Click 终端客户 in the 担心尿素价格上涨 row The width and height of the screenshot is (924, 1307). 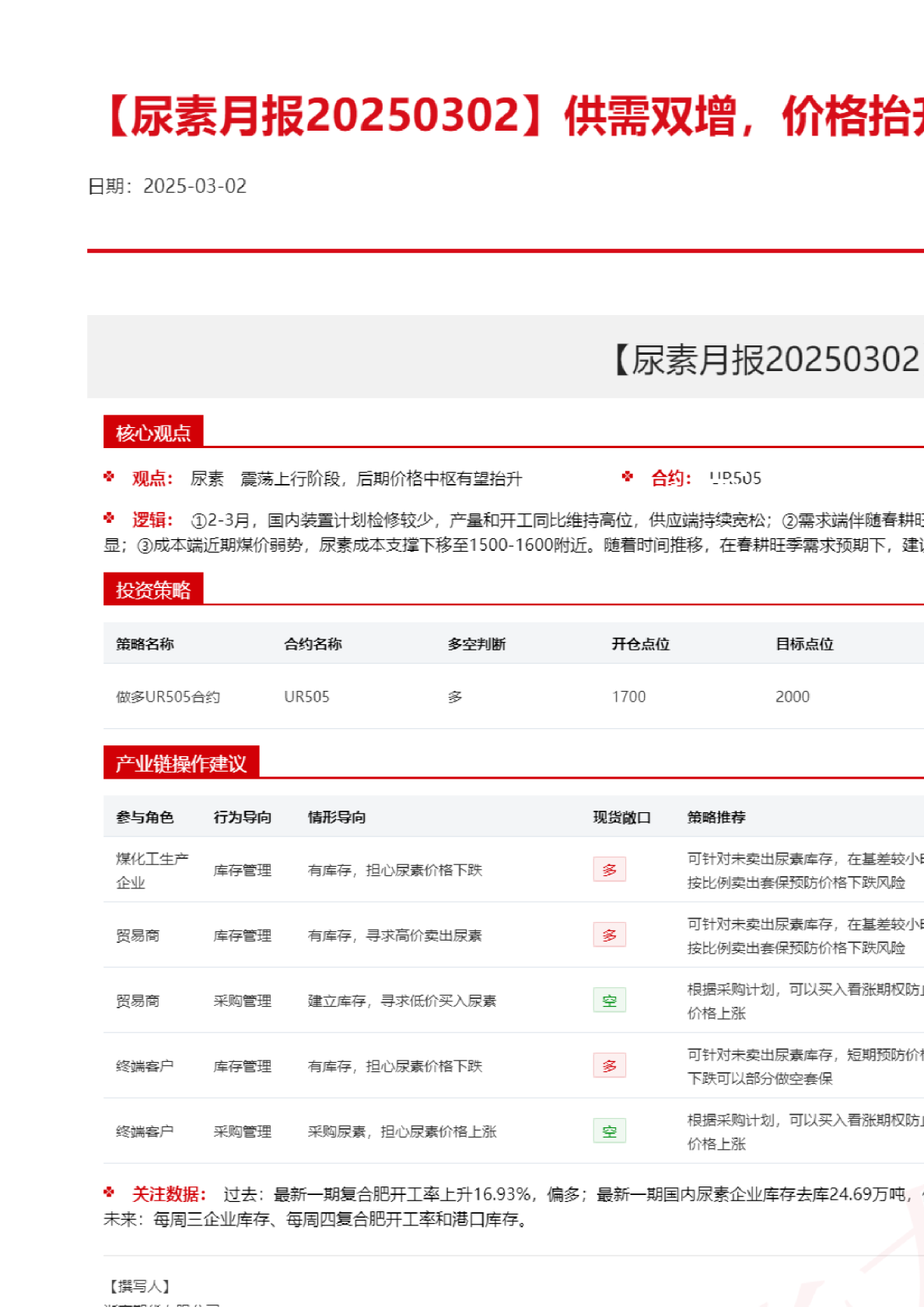pyautogui.click(x=145, y=1131)
